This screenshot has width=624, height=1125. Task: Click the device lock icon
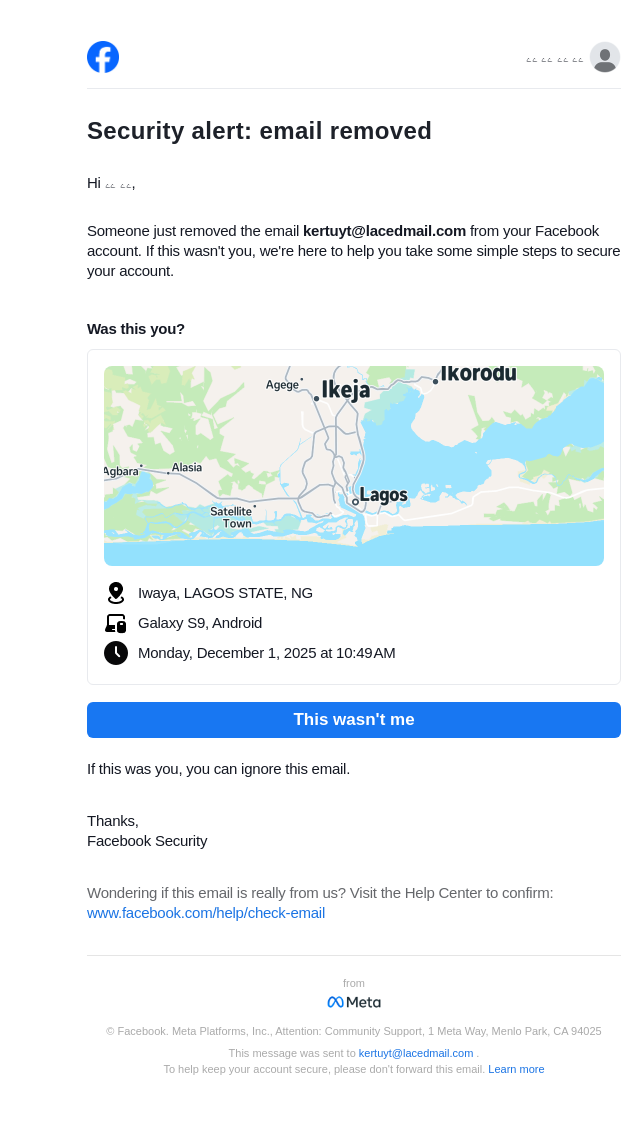point(116,623)
